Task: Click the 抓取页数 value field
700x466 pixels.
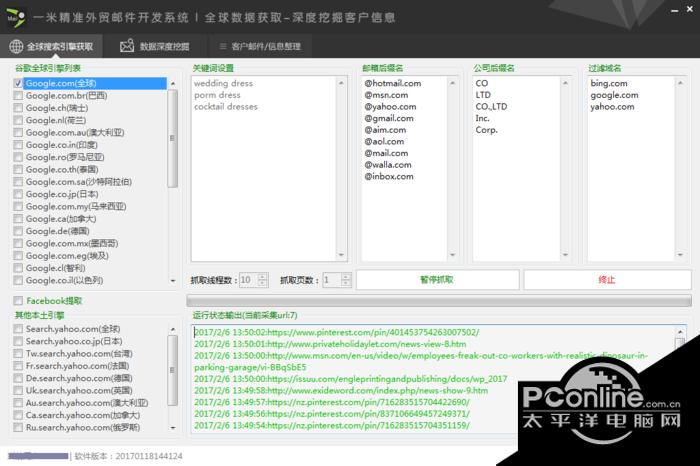Action: (332, 280)
